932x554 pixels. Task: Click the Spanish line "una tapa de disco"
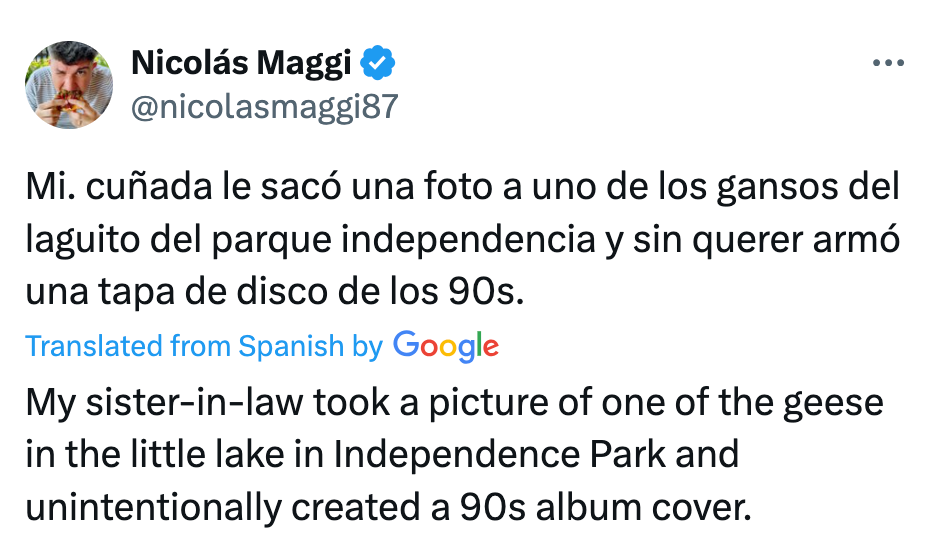click(275, 294)
